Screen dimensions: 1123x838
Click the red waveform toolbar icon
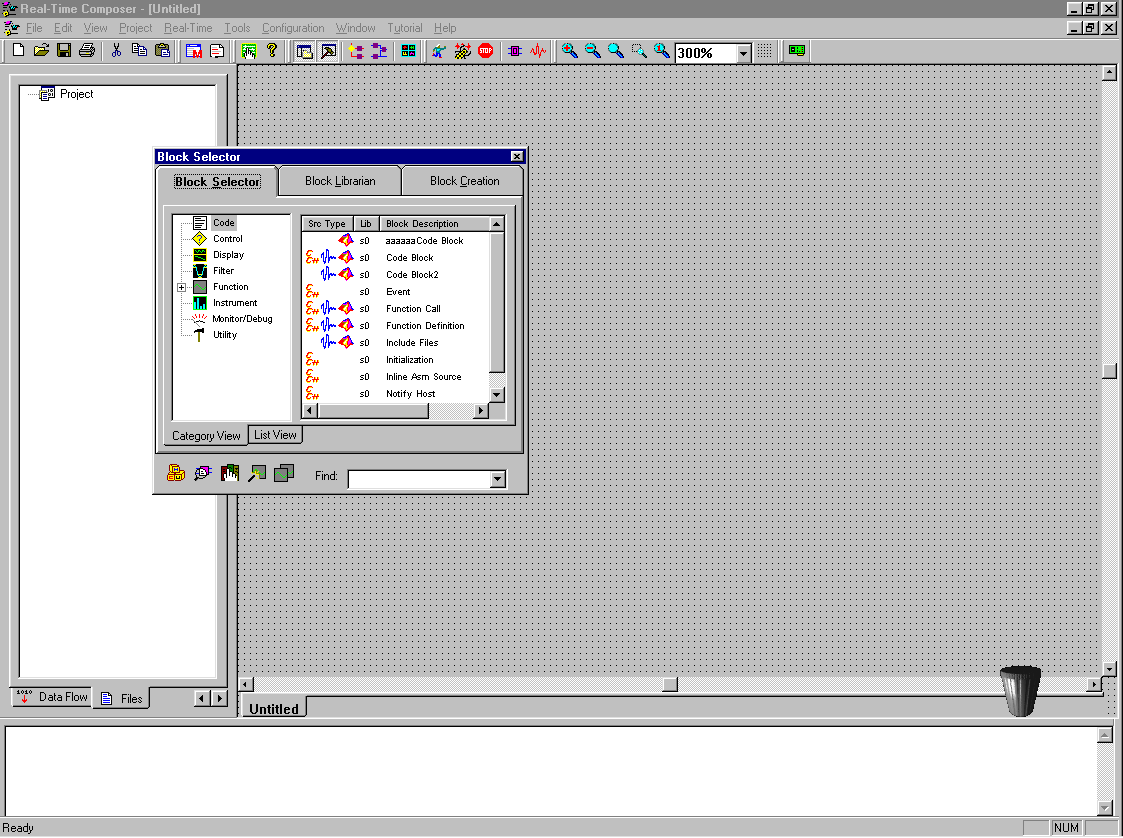click(x=538, y=51)
